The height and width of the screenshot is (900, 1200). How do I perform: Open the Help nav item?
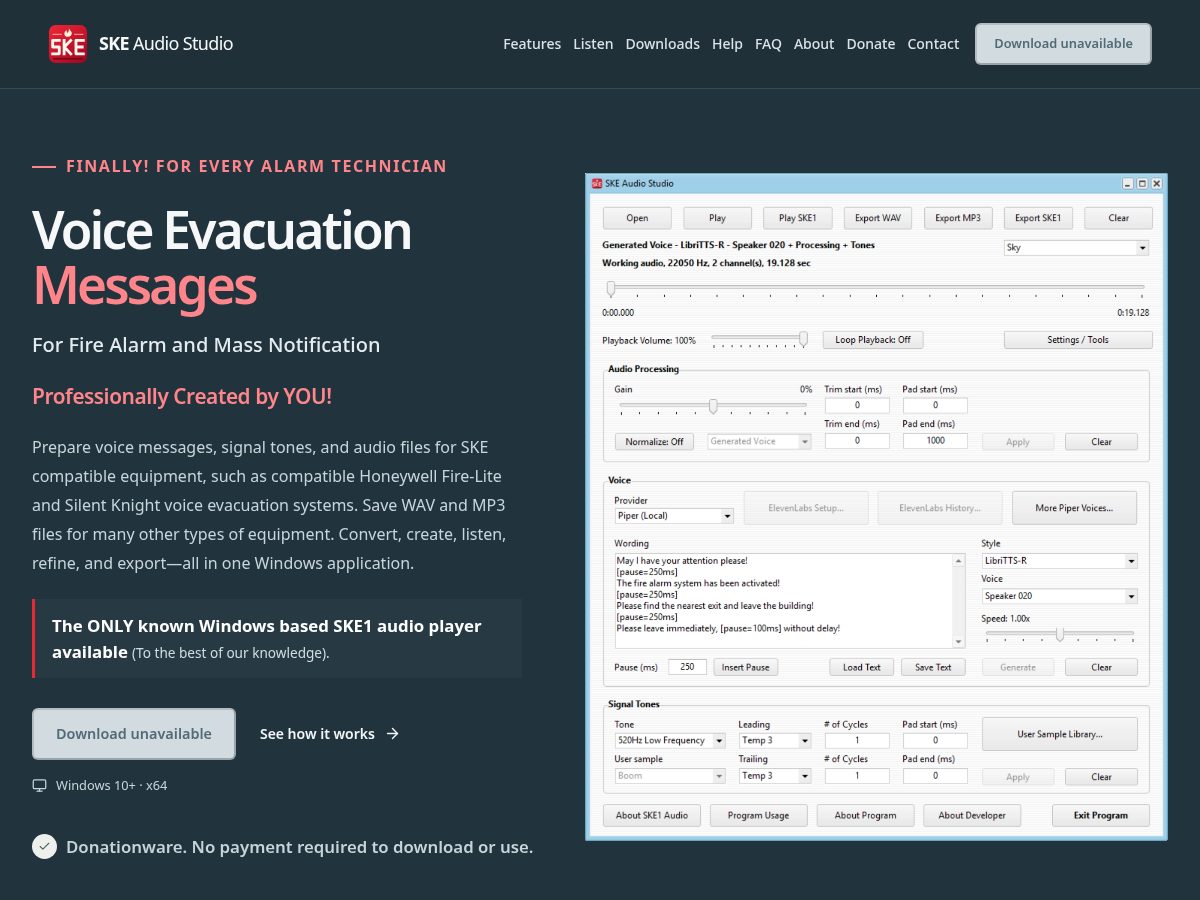pyautogui.click(x=727, y=44)
